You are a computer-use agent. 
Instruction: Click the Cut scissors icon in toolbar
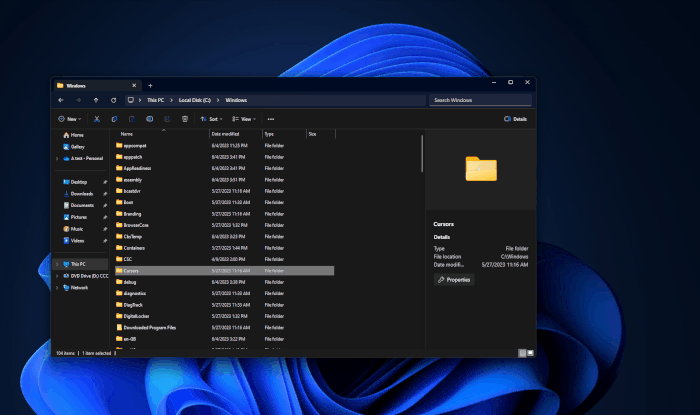(97, 119)
